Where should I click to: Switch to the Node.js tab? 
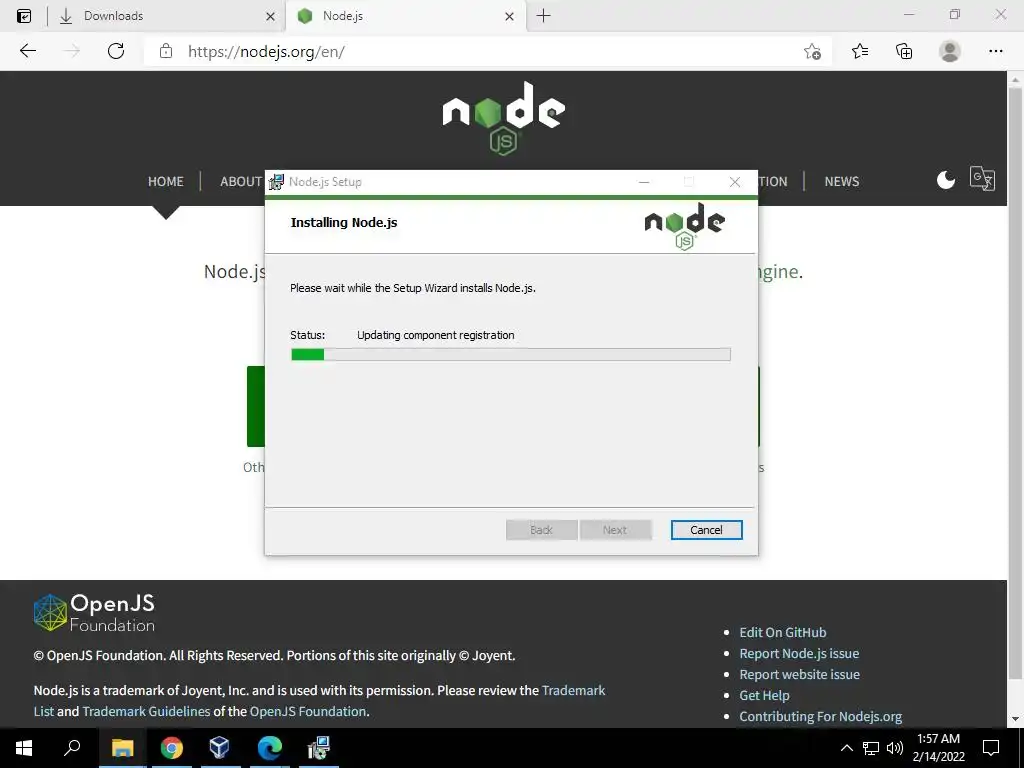[405, 16]
